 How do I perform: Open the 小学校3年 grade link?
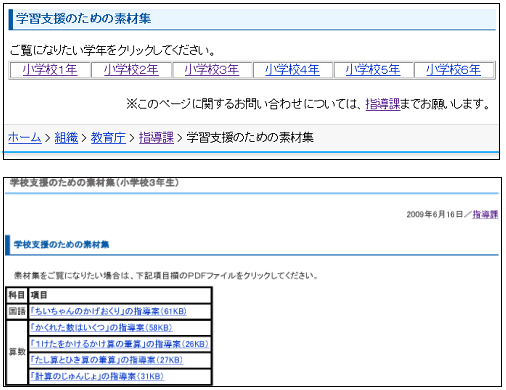212,70
